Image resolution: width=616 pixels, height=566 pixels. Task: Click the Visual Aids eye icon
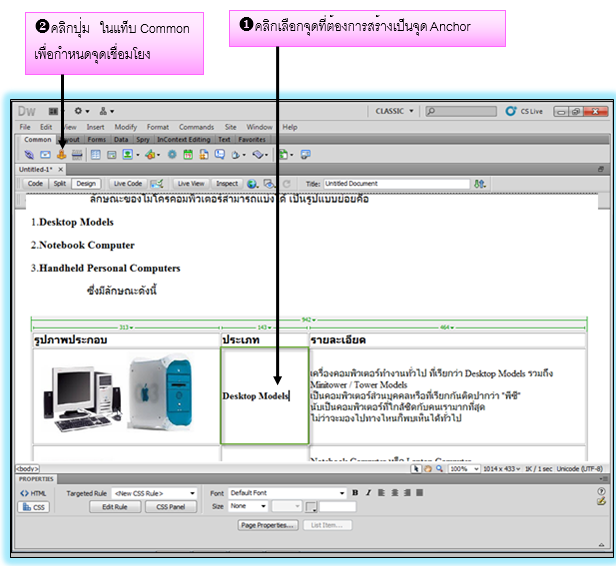pos(270,183)
